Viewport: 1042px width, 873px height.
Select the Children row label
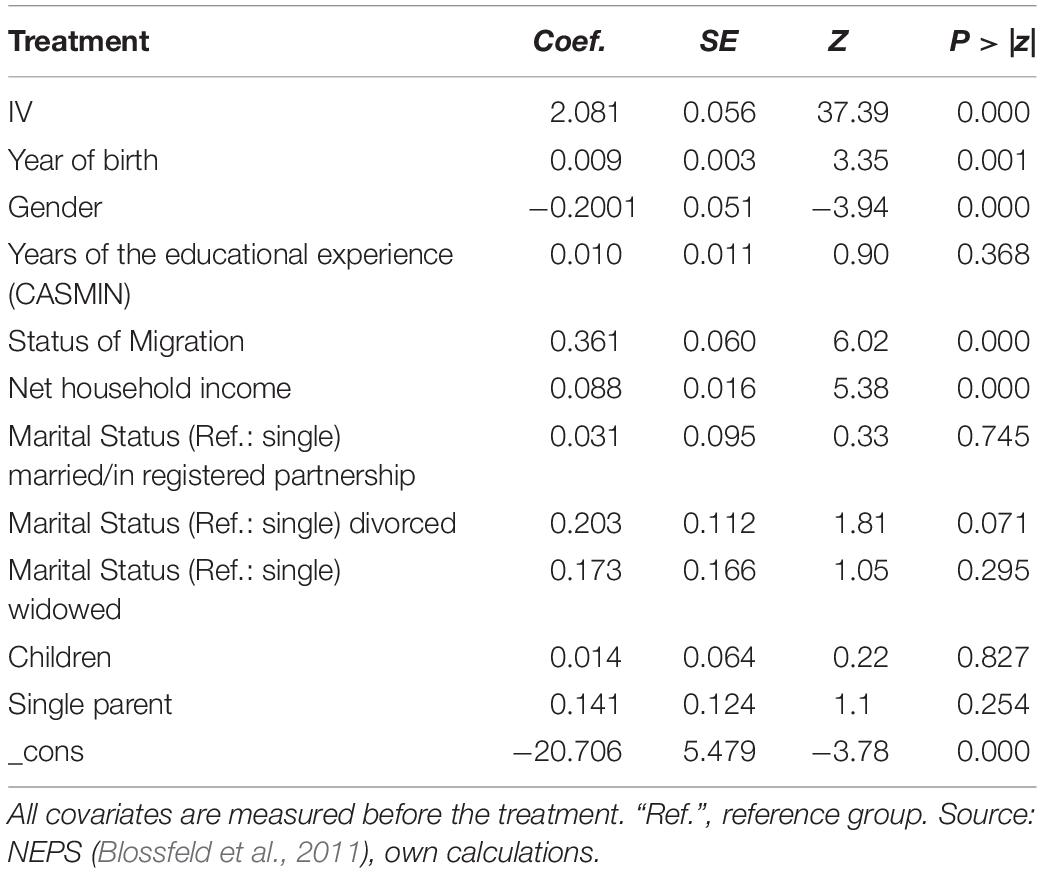point(60,657)
